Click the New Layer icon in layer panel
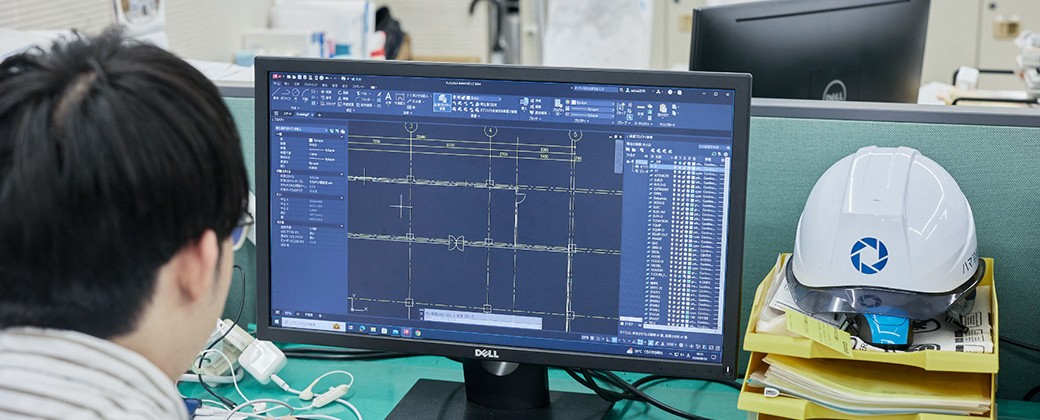The image size is (1040, 420). tap(653, 151)
